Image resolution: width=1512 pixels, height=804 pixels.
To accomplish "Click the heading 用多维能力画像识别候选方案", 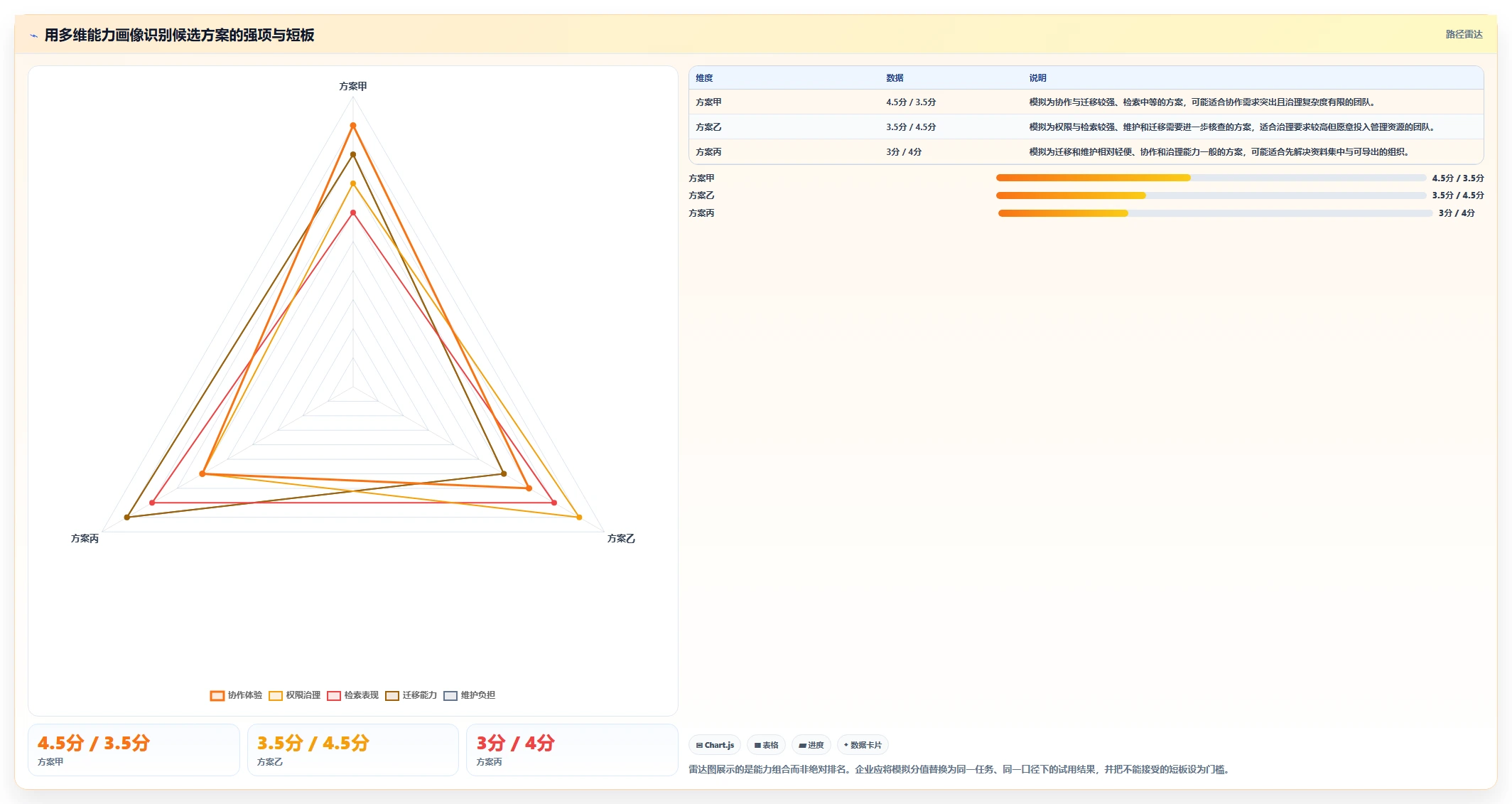I will 179,36.
